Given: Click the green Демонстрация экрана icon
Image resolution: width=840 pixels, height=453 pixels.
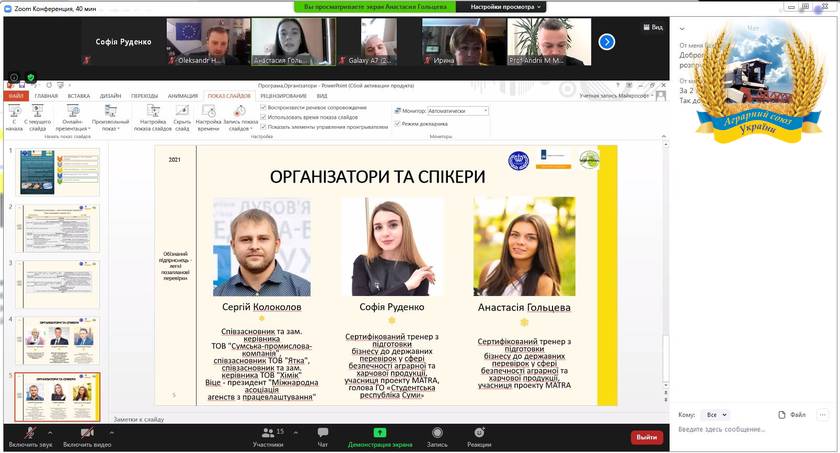Looking at the screenshot, I should click(x=380, y=433).
